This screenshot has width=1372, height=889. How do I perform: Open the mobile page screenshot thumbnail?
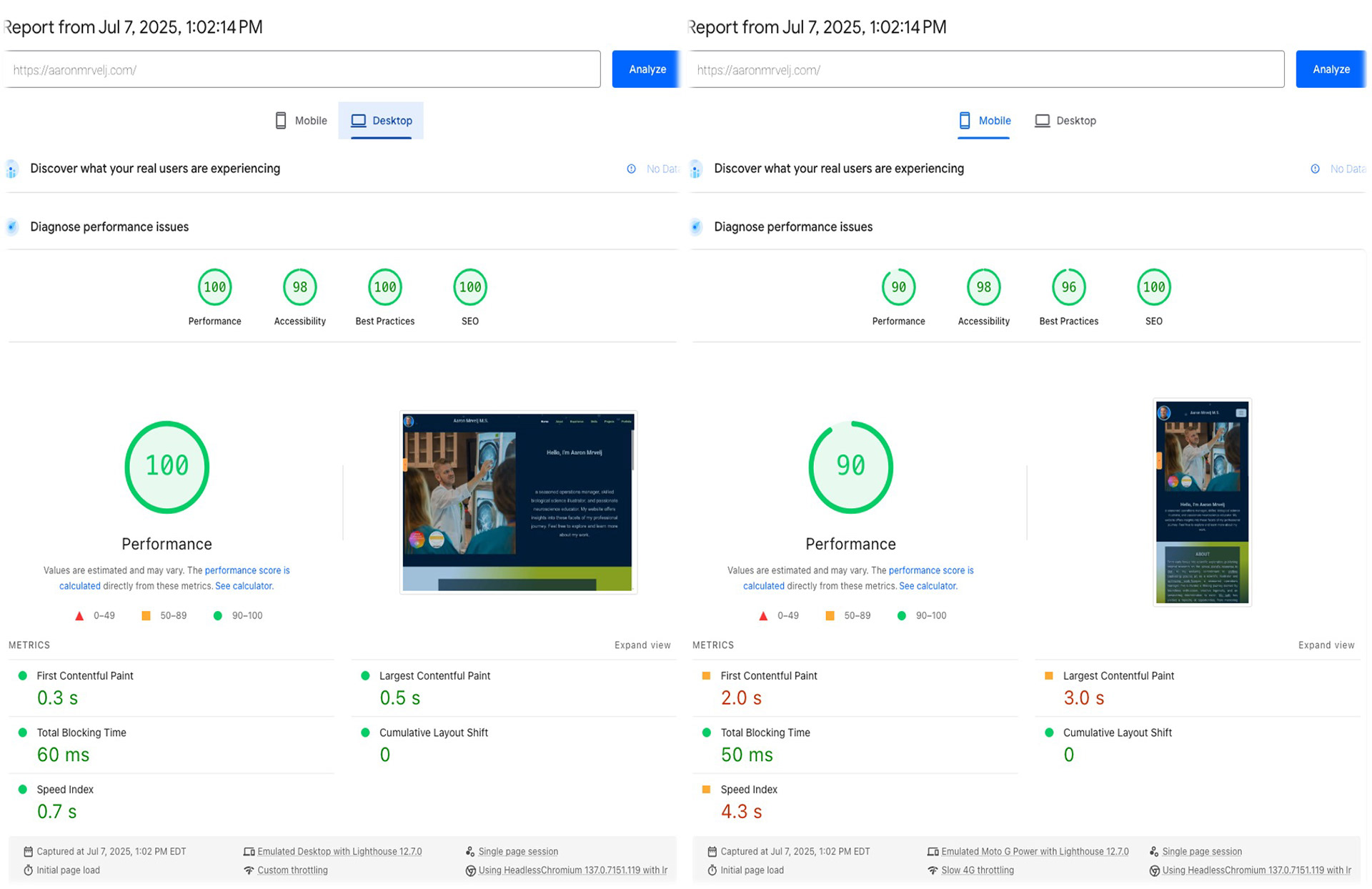(x=1202, y=502)
